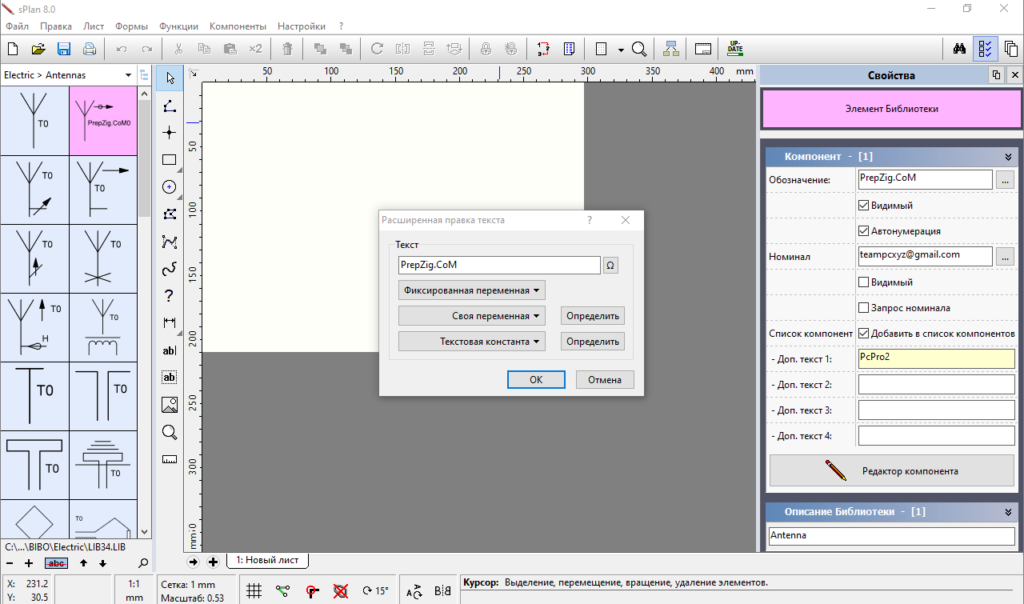1024x604 pixels.
Task: Click the pointer selection tool
Action: pos(169,78)
